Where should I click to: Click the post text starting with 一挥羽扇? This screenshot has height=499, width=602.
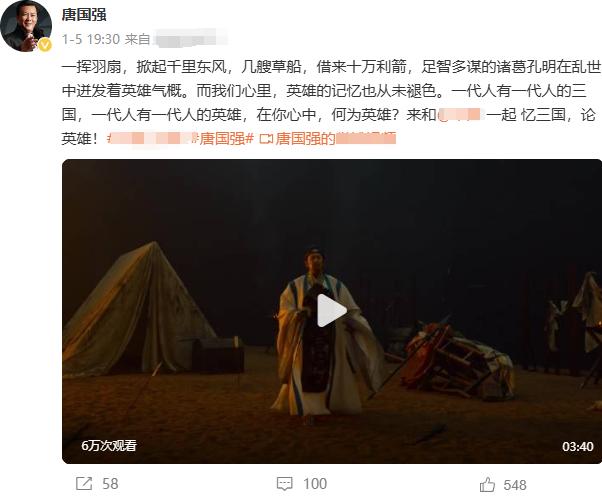[331, 103]
